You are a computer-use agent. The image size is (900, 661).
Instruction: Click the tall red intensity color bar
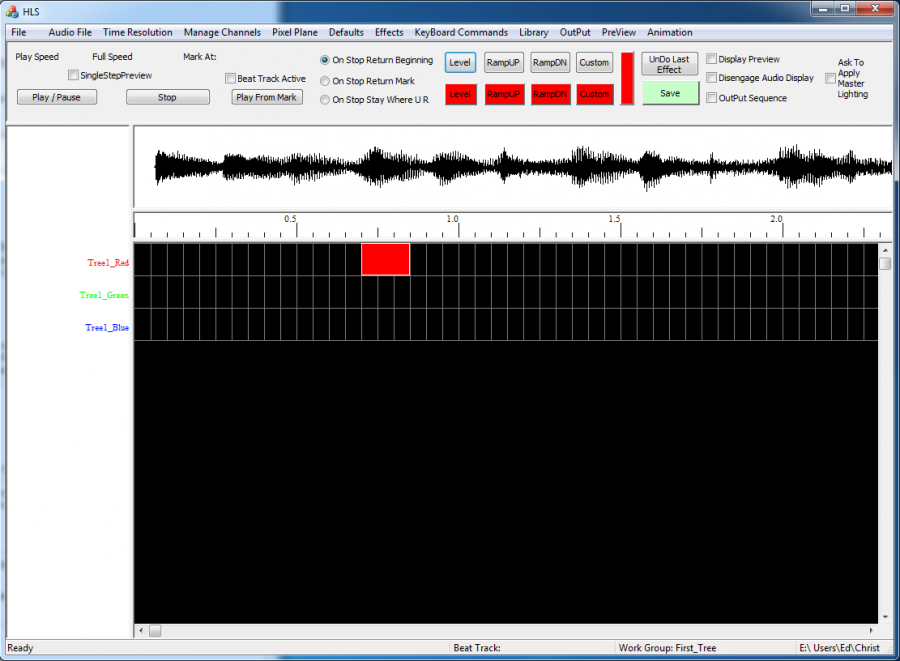(x=627, y=78)
